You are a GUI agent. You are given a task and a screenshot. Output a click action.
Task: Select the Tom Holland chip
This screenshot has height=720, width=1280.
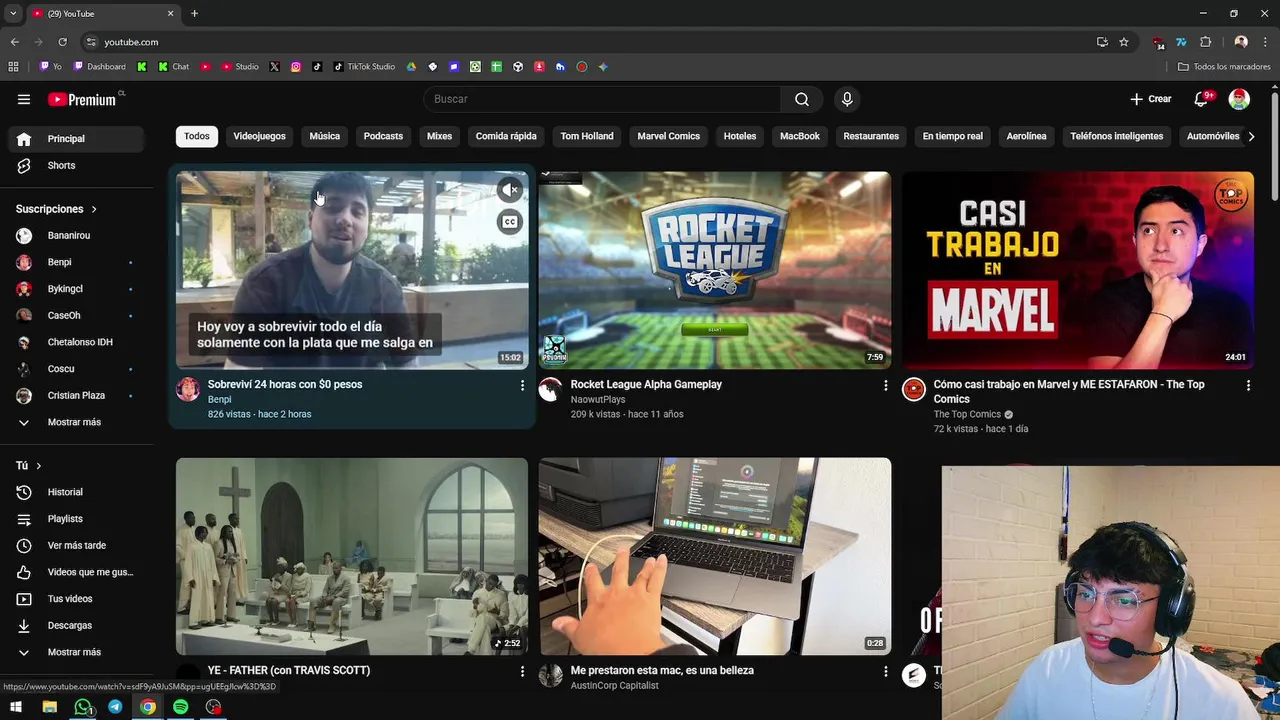tap(587, 136)
